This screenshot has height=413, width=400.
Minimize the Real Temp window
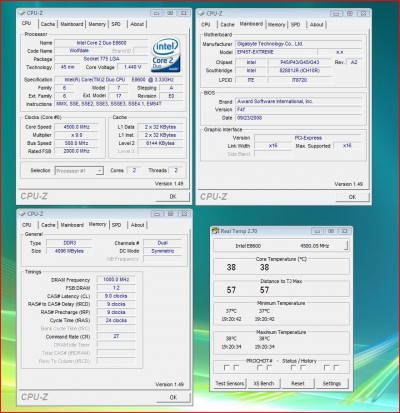[x=317, y=231]
